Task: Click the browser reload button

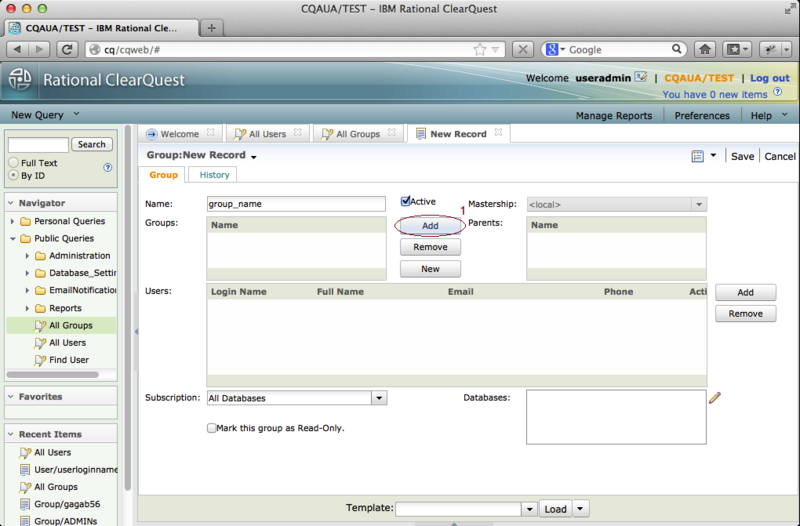Action: [68, 49]
